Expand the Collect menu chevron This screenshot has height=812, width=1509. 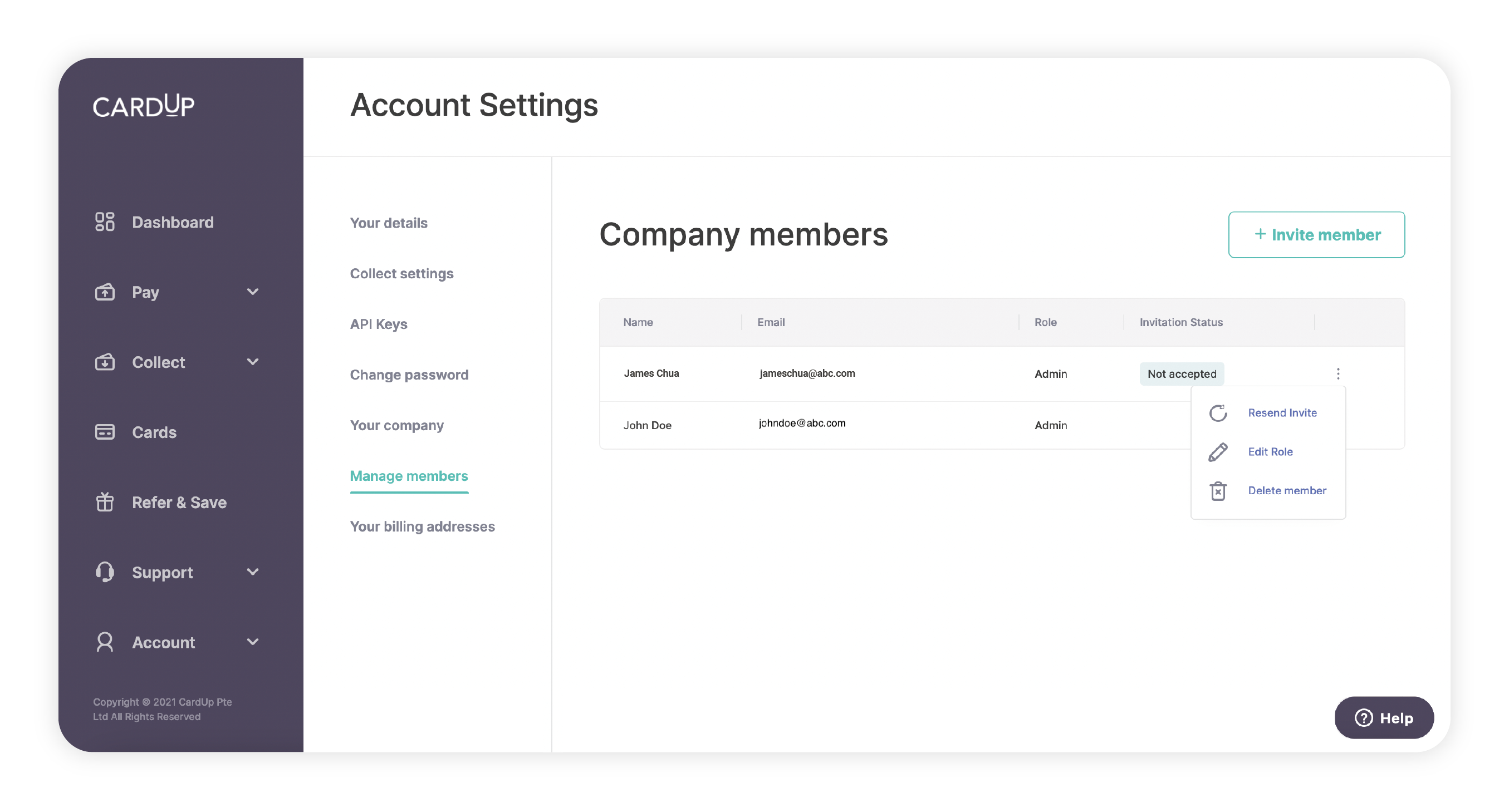(x=252, y=362)
